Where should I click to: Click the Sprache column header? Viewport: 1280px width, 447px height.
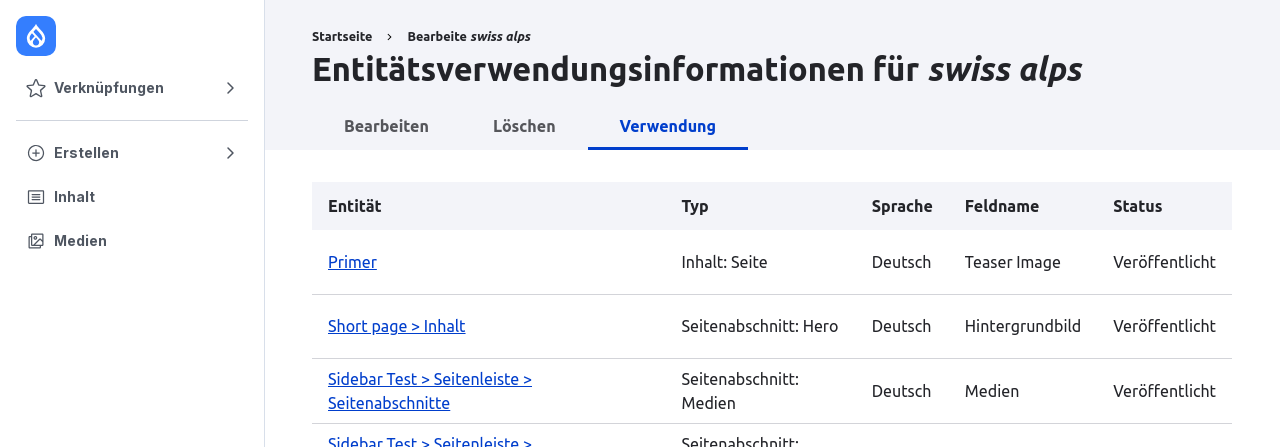pyautogui.click(x=902, y=206)
